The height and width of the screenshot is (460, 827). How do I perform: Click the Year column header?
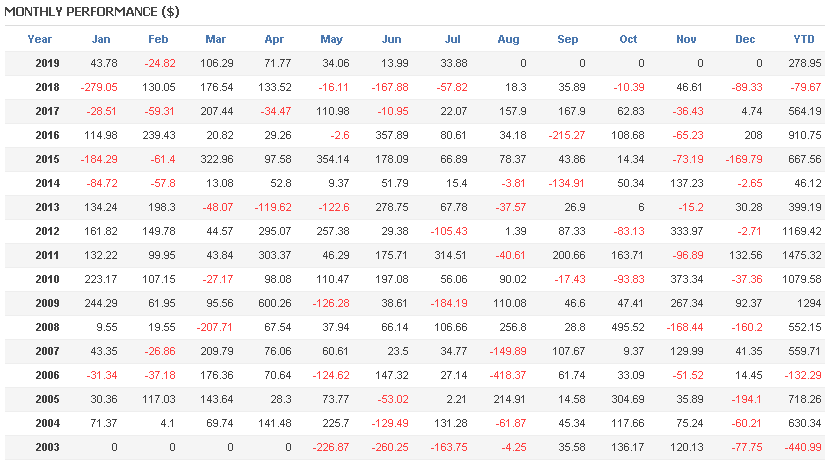tap(40, 39)
